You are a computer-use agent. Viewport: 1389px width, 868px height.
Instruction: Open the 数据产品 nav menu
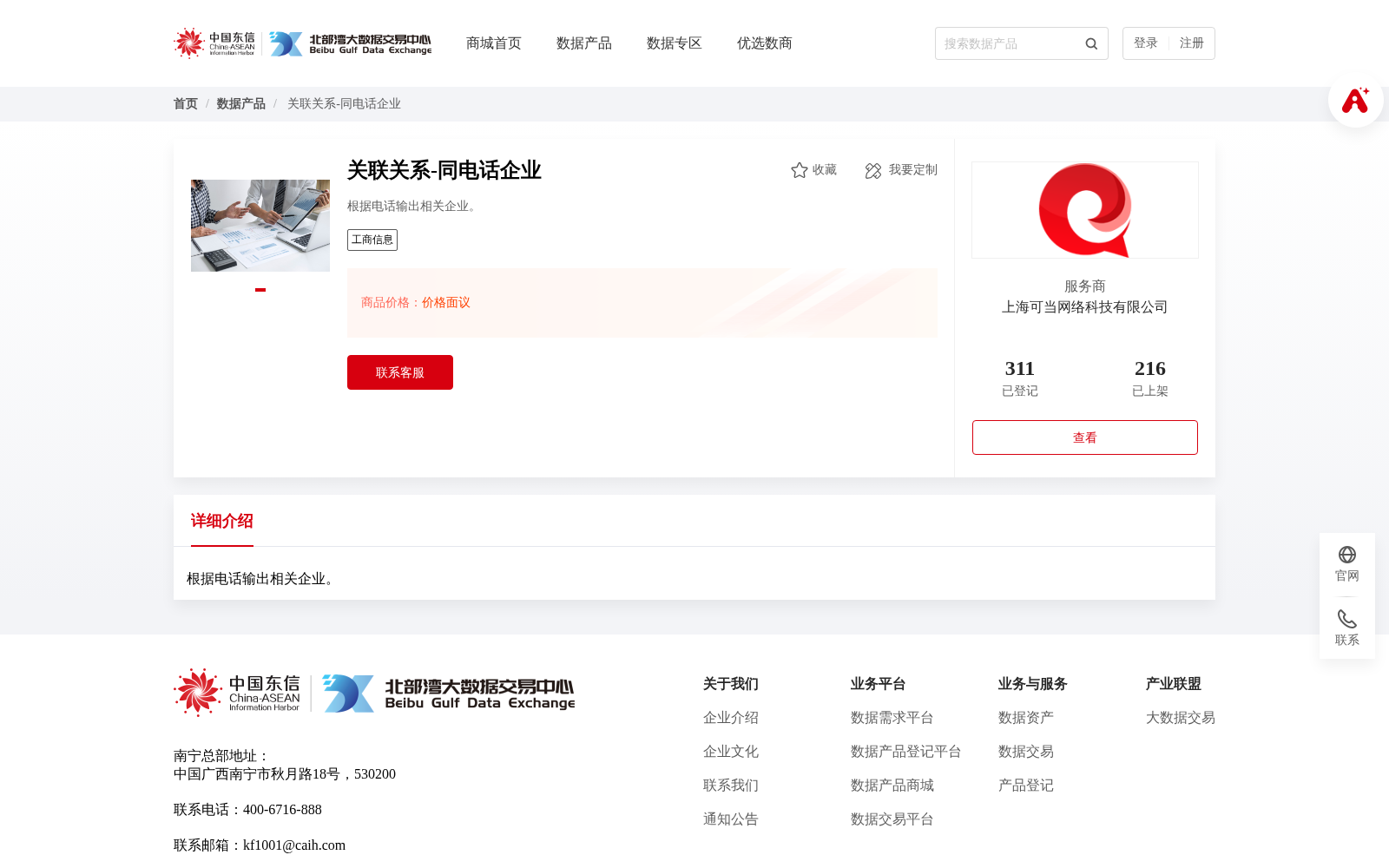[584, 43]
